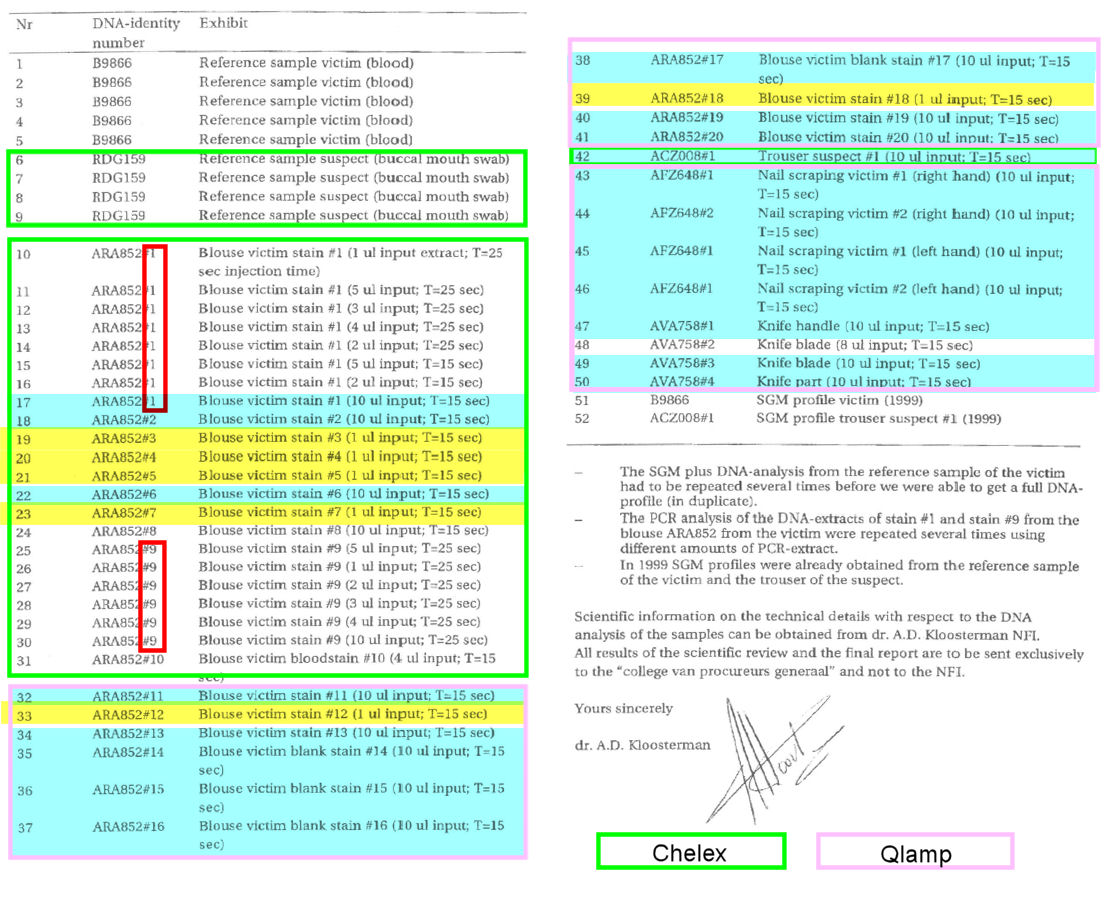The image size is (1110, 900).
Task: Select the 'AVA758#2' identity cell
Action: pos(682,345)
